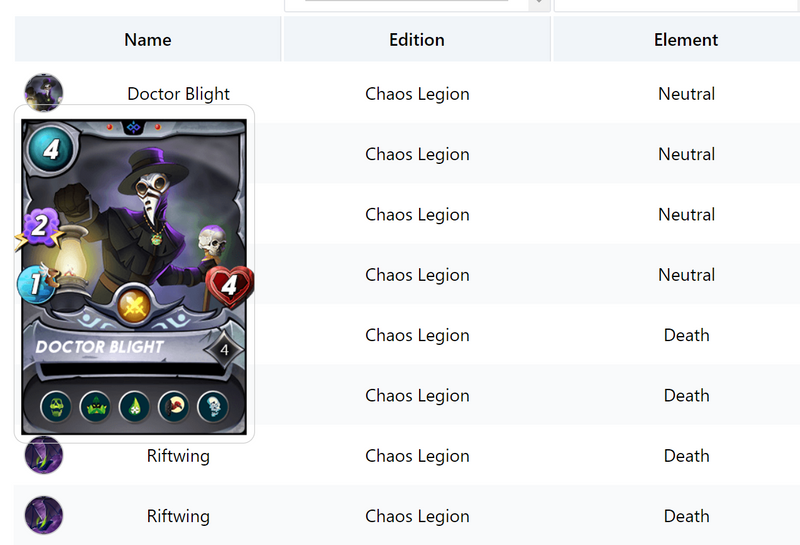This screenshot has height=545, width=800.
Task: Click the Doctor Blight name in the first row
Action: click(x=178, y=94)
